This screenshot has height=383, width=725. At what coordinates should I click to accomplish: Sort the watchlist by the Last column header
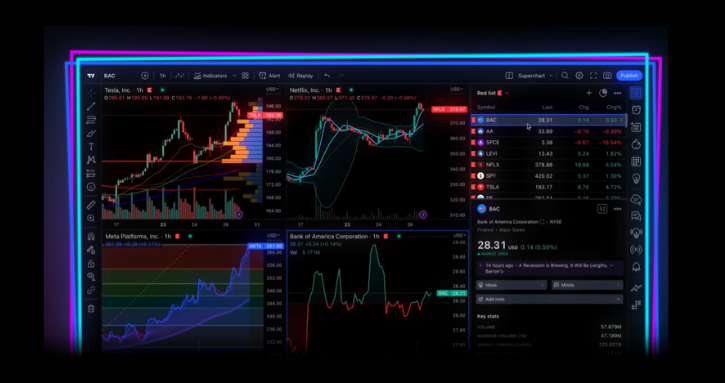click(x=547, y=107)
